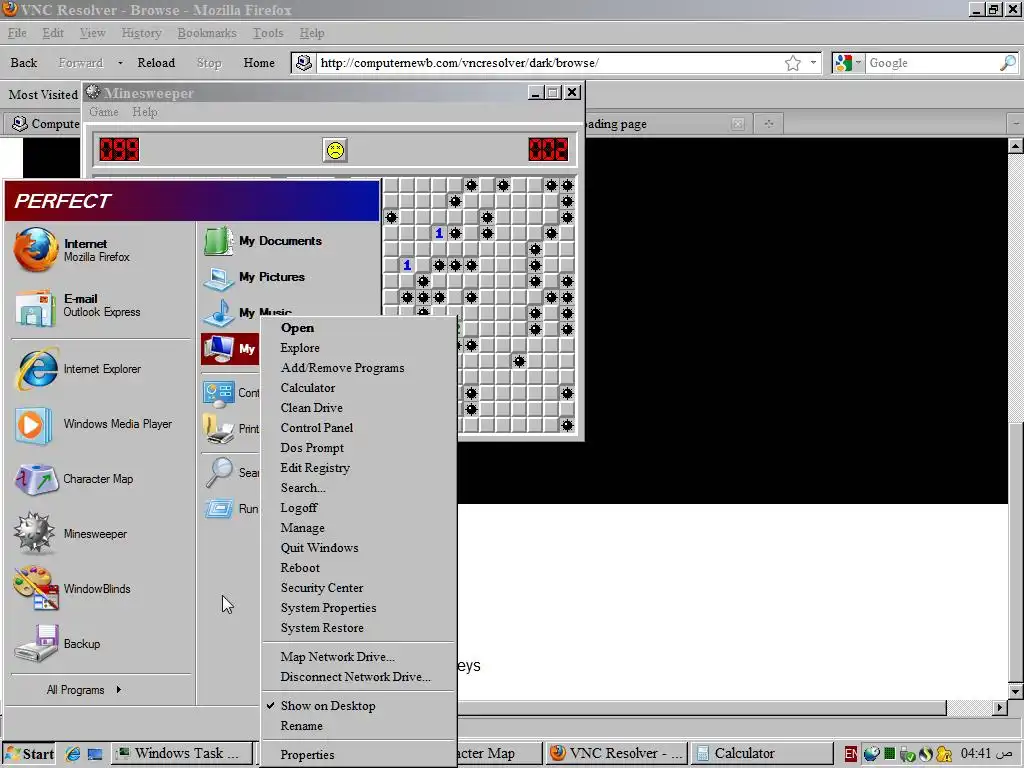Click Firefox Back button
This screenshot has height=768, width=1024.
pyautogui.click(x=24, y=63)
